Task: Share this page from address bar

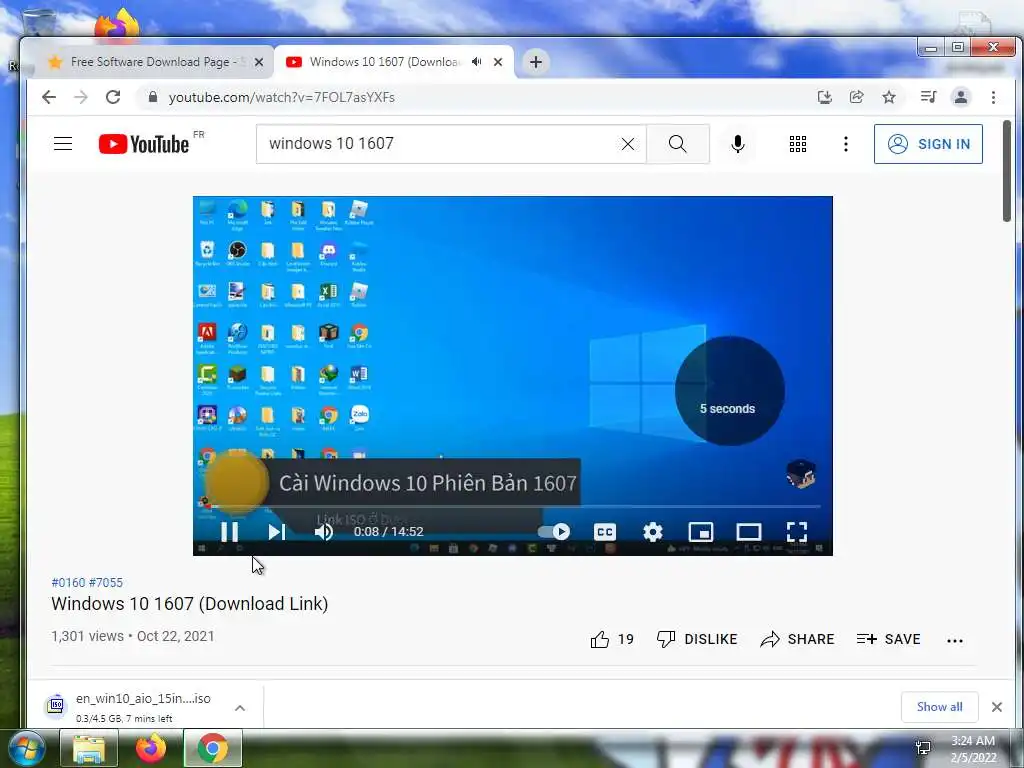Action: [856, 97]
